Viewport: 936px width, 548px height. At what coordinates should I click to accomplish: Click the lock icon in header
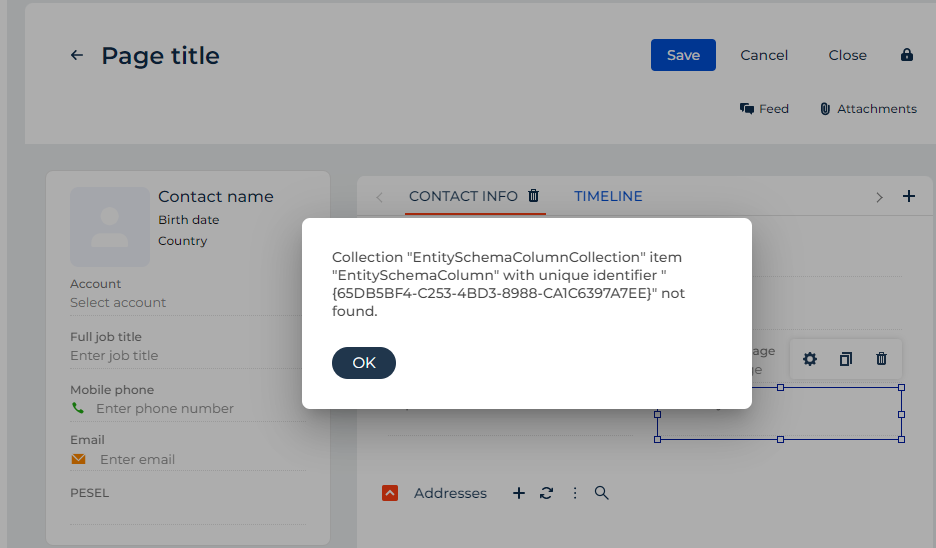(907, 55)
